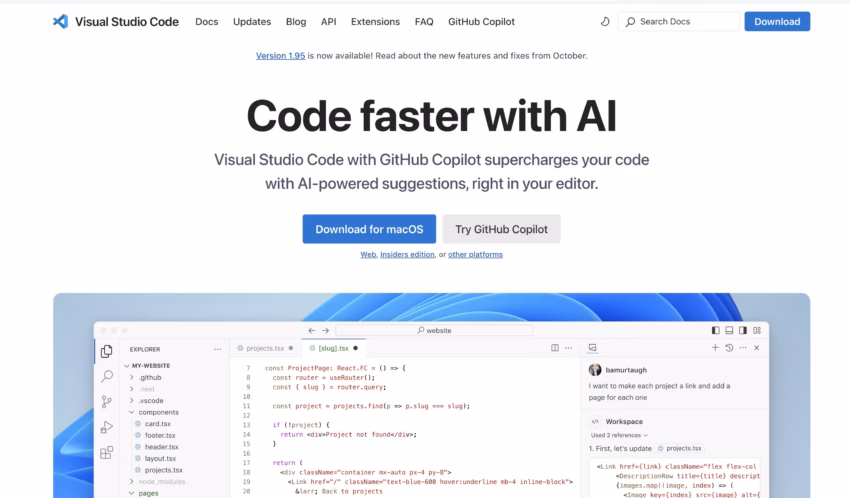Click the customize layout icon
This screenshot has width=850, height=498.
757,330
